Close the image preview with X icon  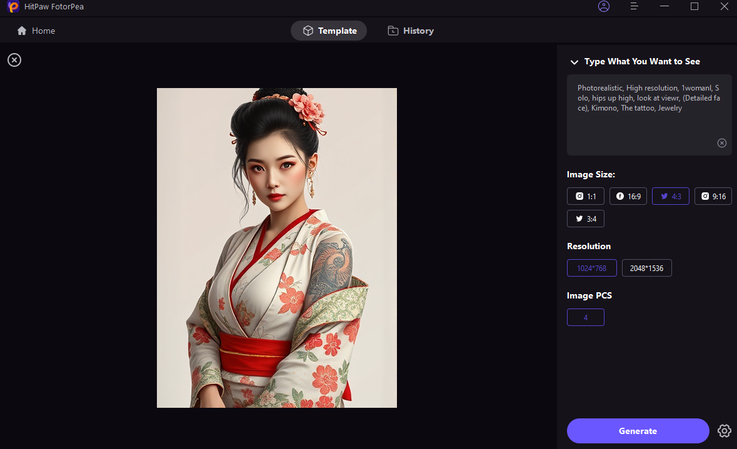tap(14, 60)
